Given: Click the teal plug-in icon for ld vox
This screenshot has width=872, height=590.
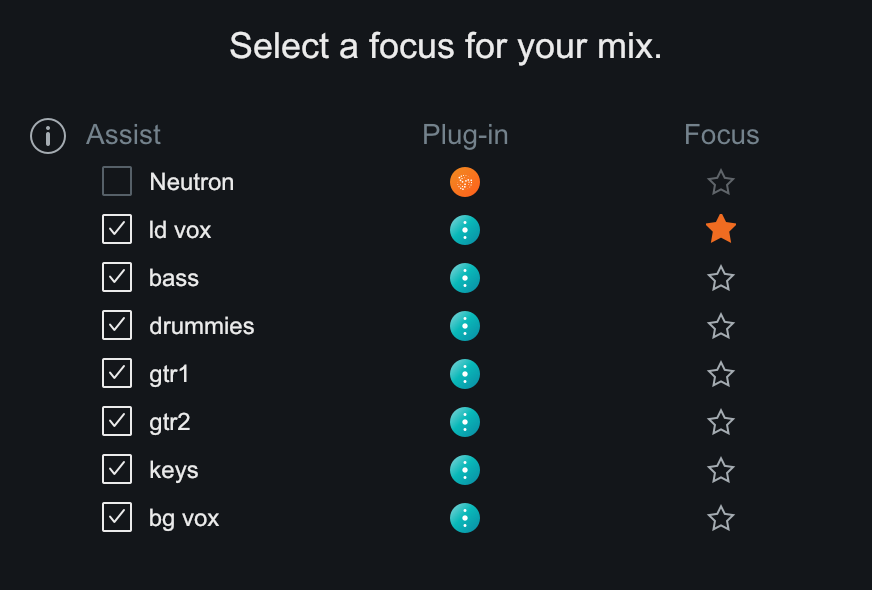Looking at the screenshot, I should tap(465, 230).
